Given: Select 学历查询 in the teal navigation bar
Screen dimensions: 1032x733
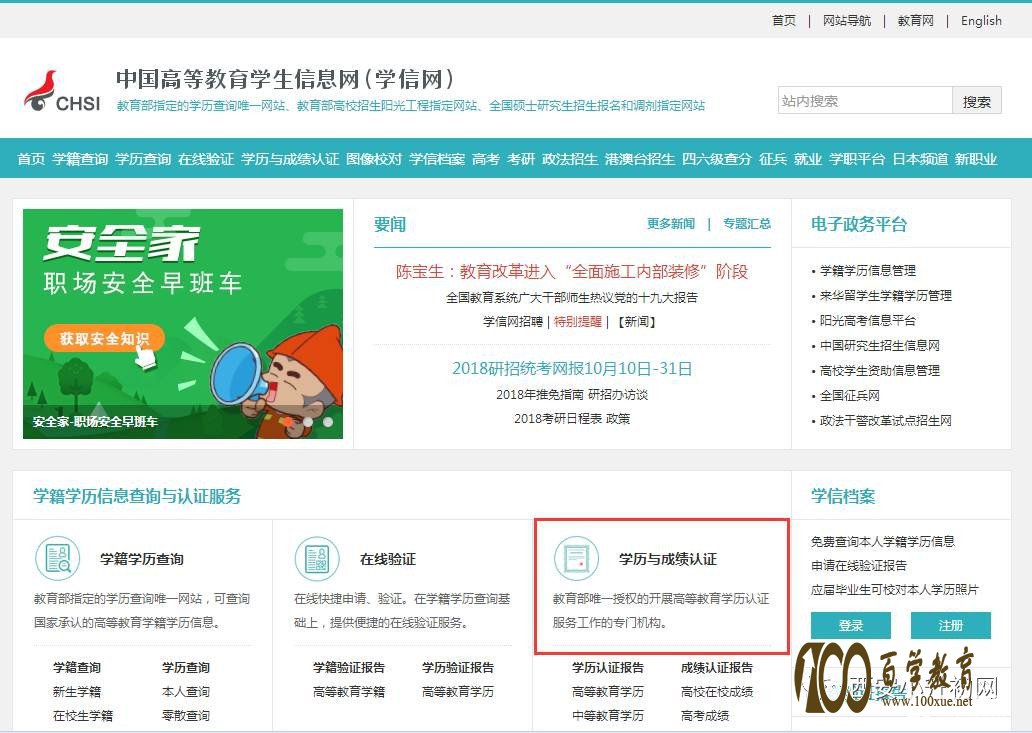Looking at the screenshot, I should coord(143,159).
